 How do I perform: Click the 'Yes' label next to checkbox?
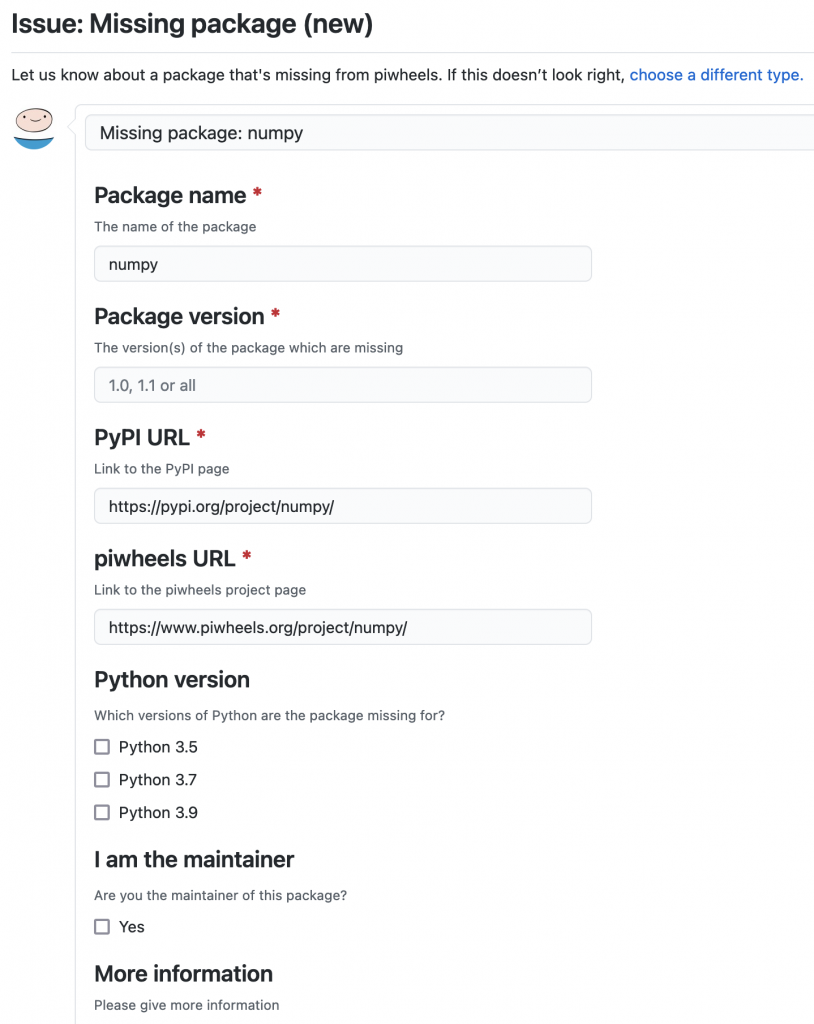(131, 927)
